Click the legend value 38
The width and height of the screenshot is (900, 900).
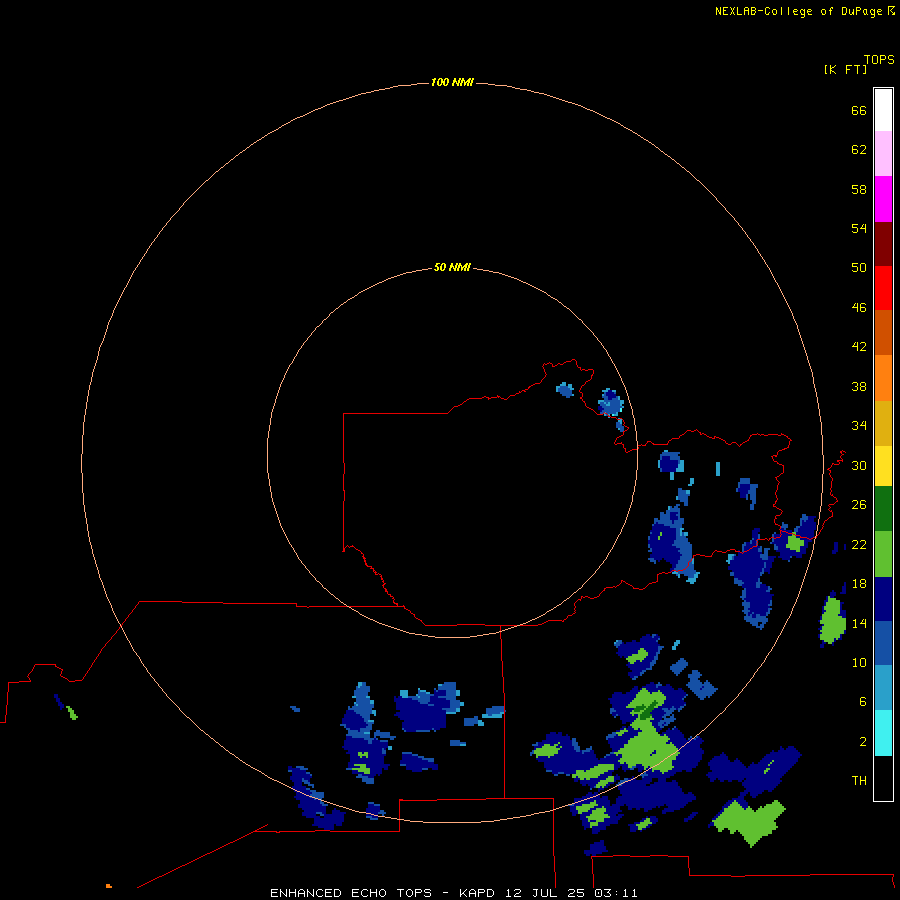tap(859, 386)
